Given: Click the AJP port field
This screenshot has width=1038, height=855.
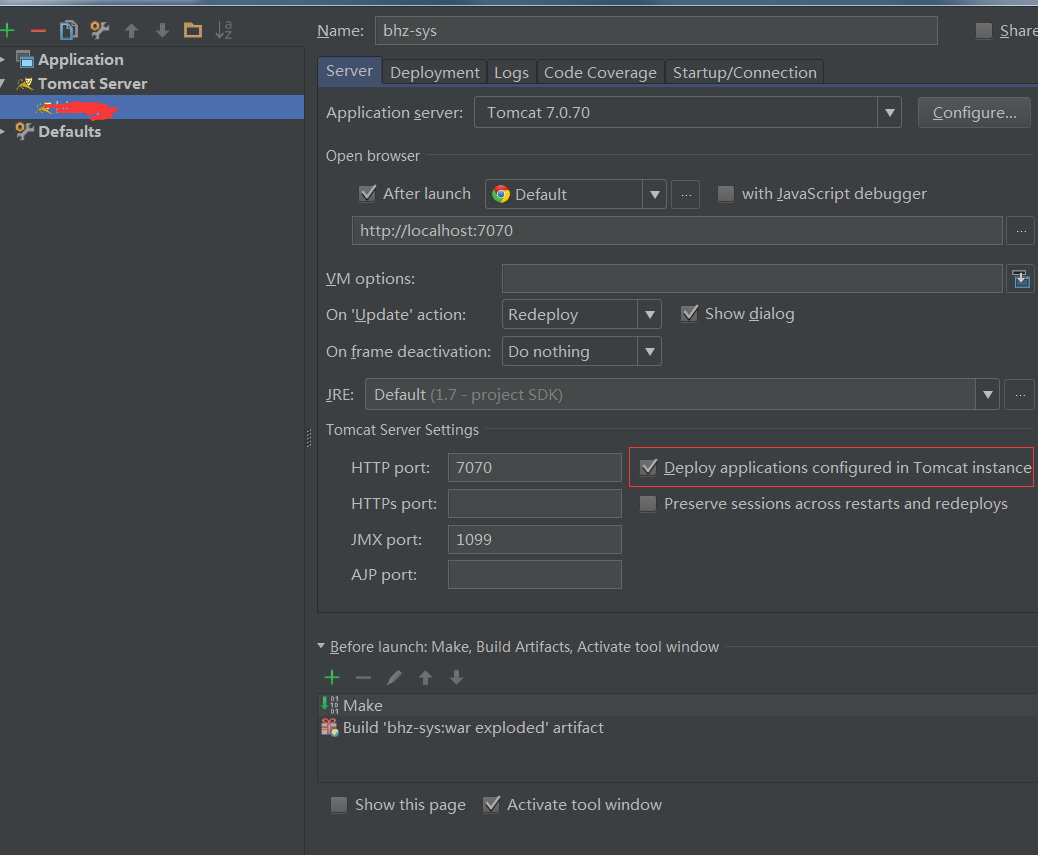Looking at the screenshot, I should 535,574.
